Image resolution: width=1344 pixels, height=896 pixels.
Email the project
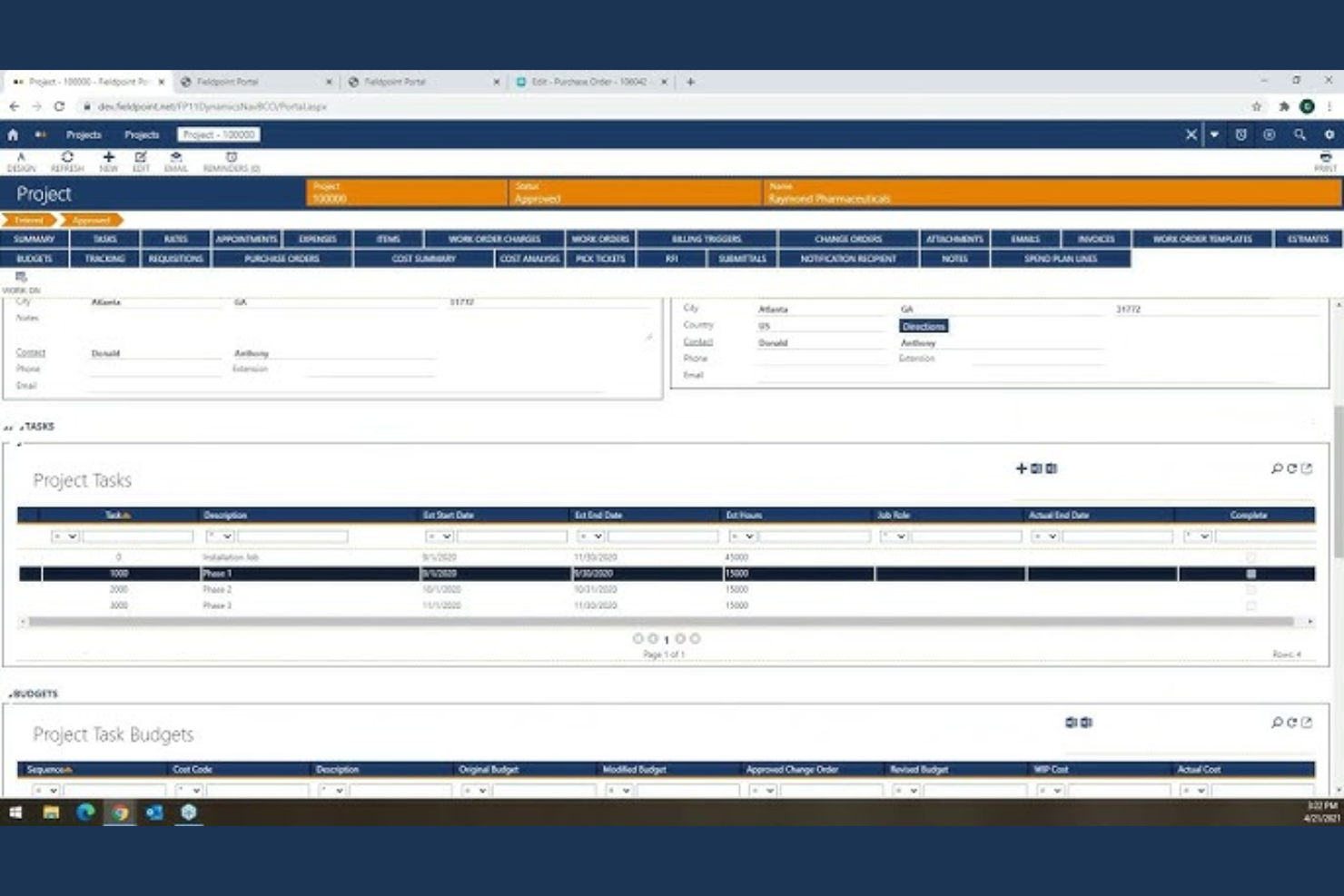pyautogui.click(x=176, y=162)
